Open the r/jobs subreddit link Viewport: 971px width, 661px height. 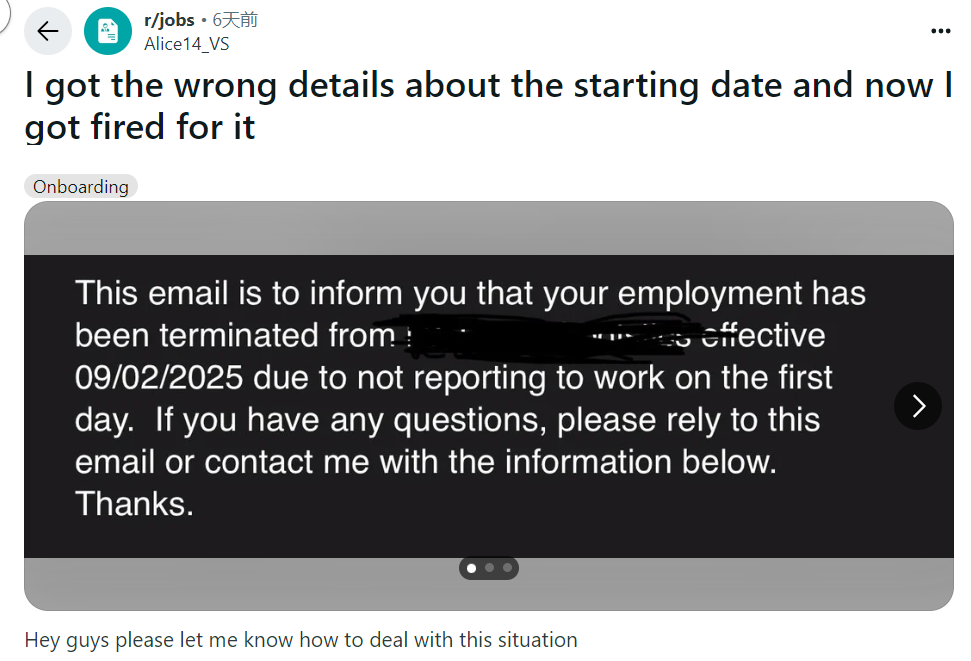pos(169,20)
